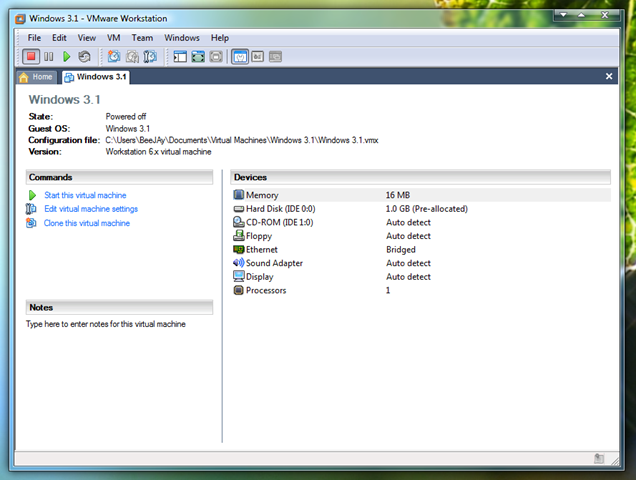Click the configuration file path text
This screenshot has width=636, height=480.
click(x=242, y=140)
